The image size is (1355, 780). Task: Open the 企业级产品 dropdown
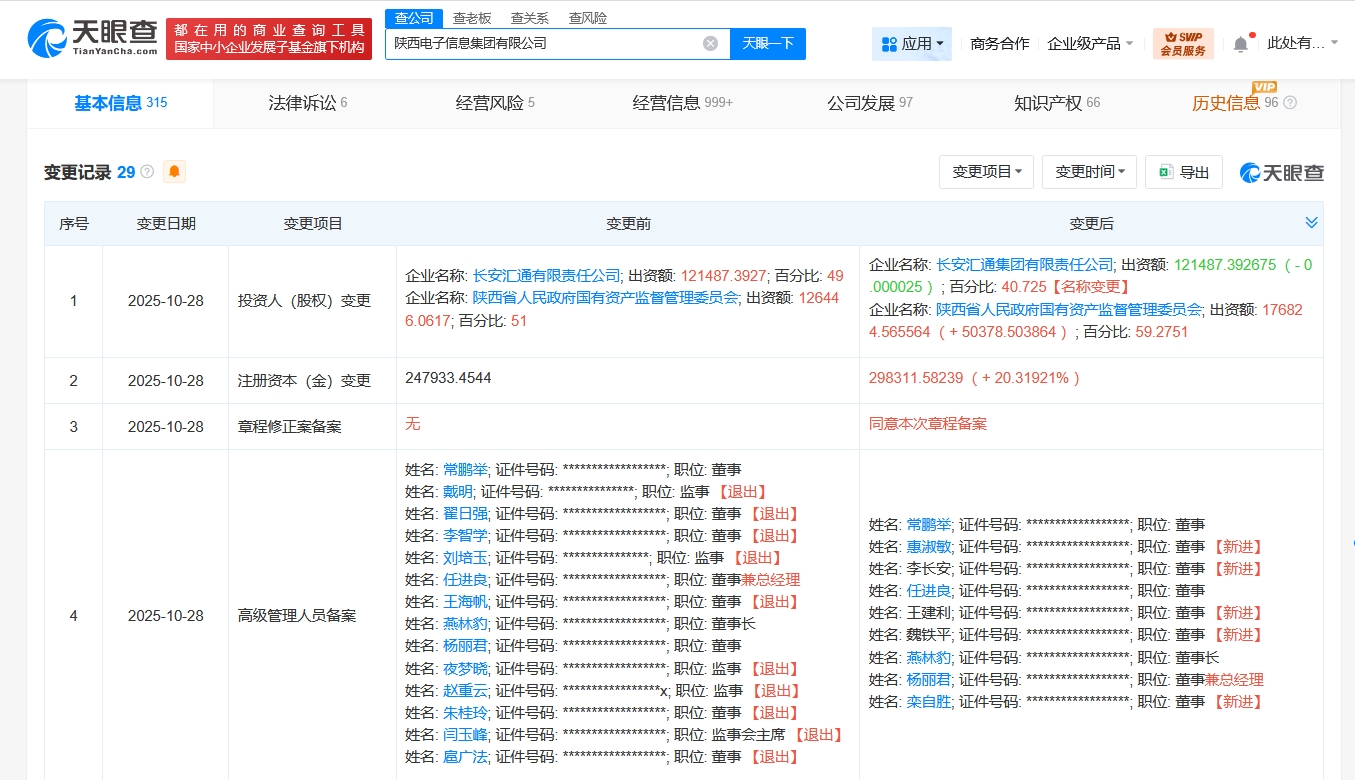(1090, 44)
